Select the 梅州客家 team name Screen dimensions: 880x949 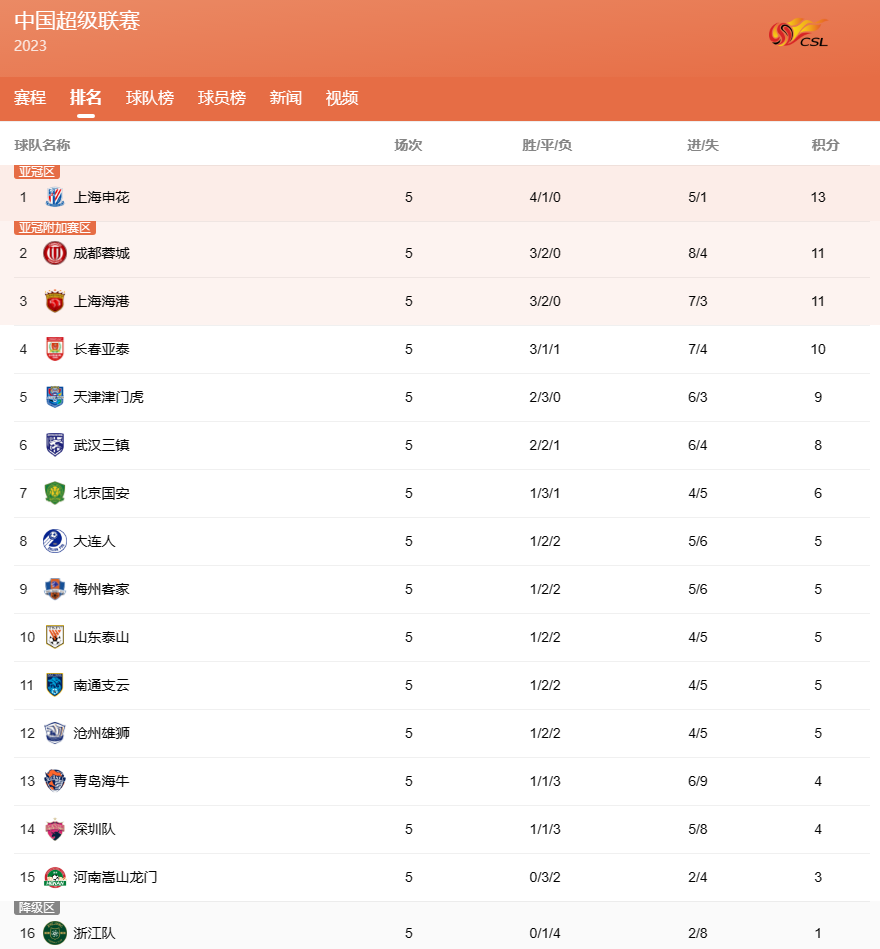point(102,589)
